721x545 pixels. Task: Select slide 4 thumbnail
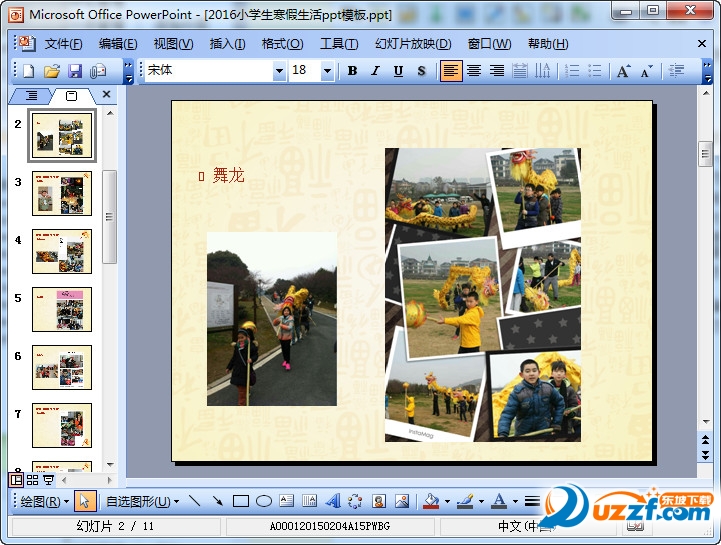pyautogui.click(x=62, y=252)
